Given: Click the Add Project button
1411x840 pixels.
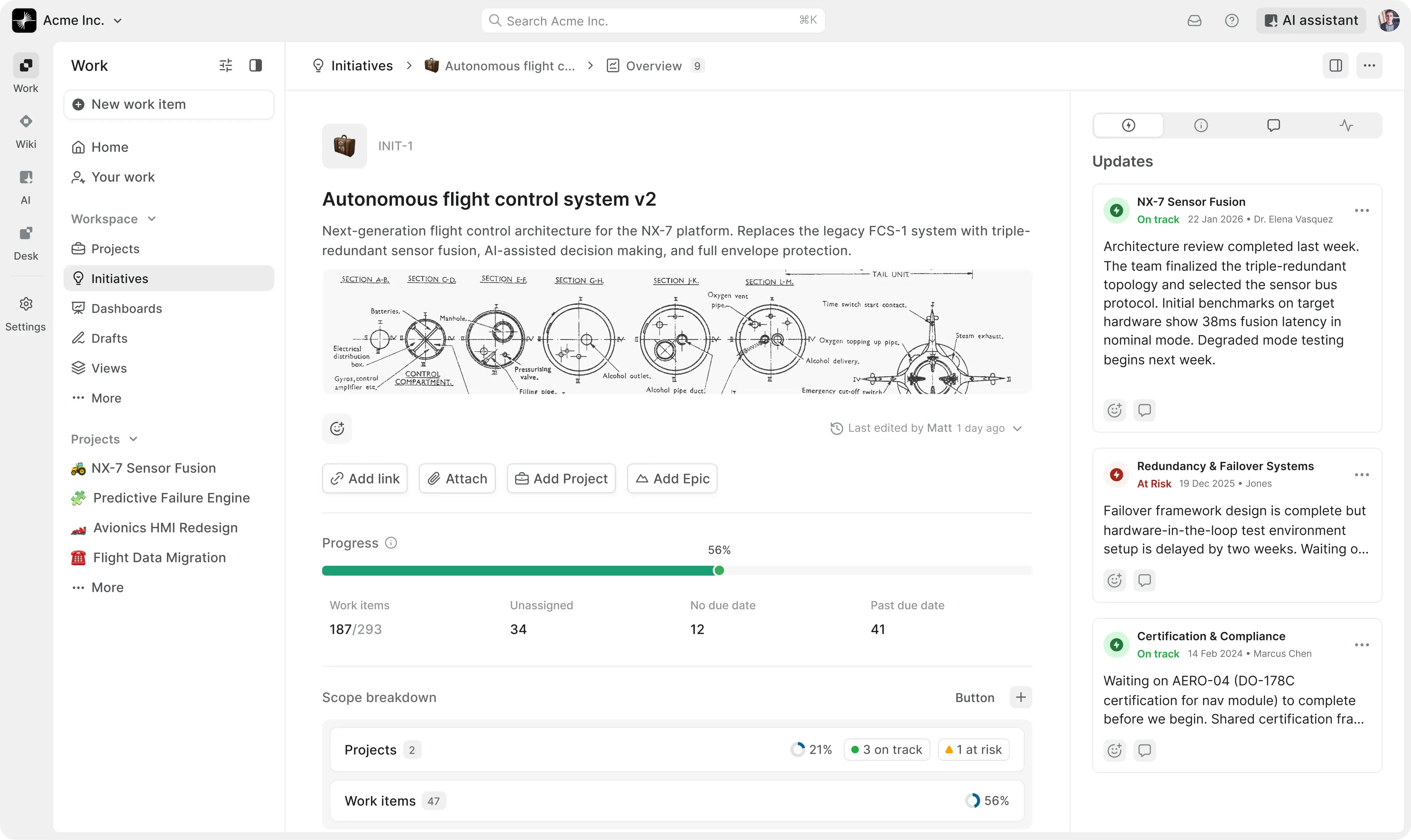Looking at the screenshot, I should (561, 479).
